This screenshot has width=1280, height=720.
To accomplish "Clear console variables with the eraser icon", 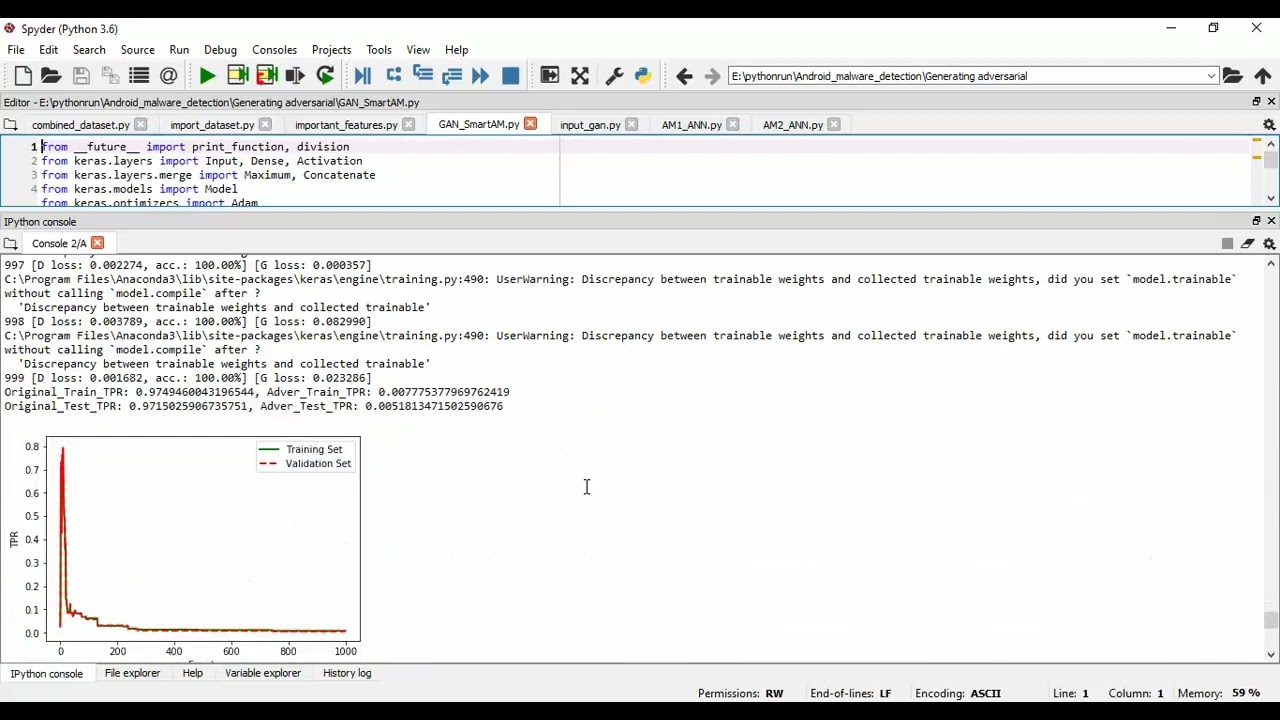I will pos(1248,243).
